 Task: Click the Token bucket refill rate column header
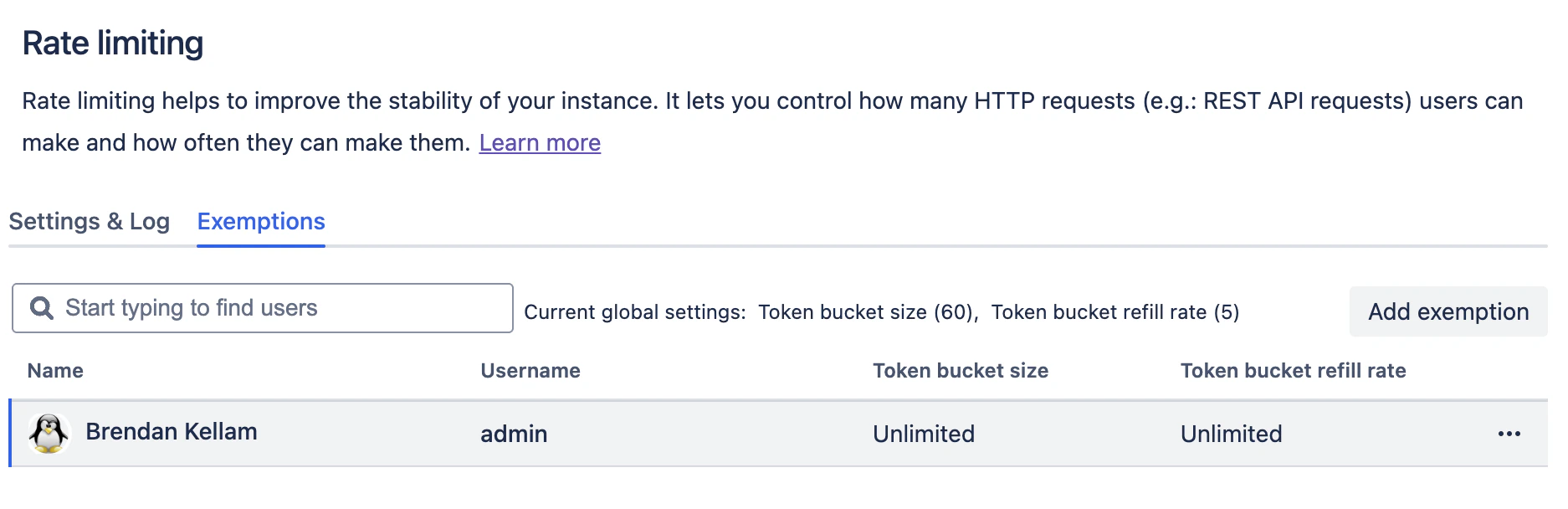(x=1292, y=370)
